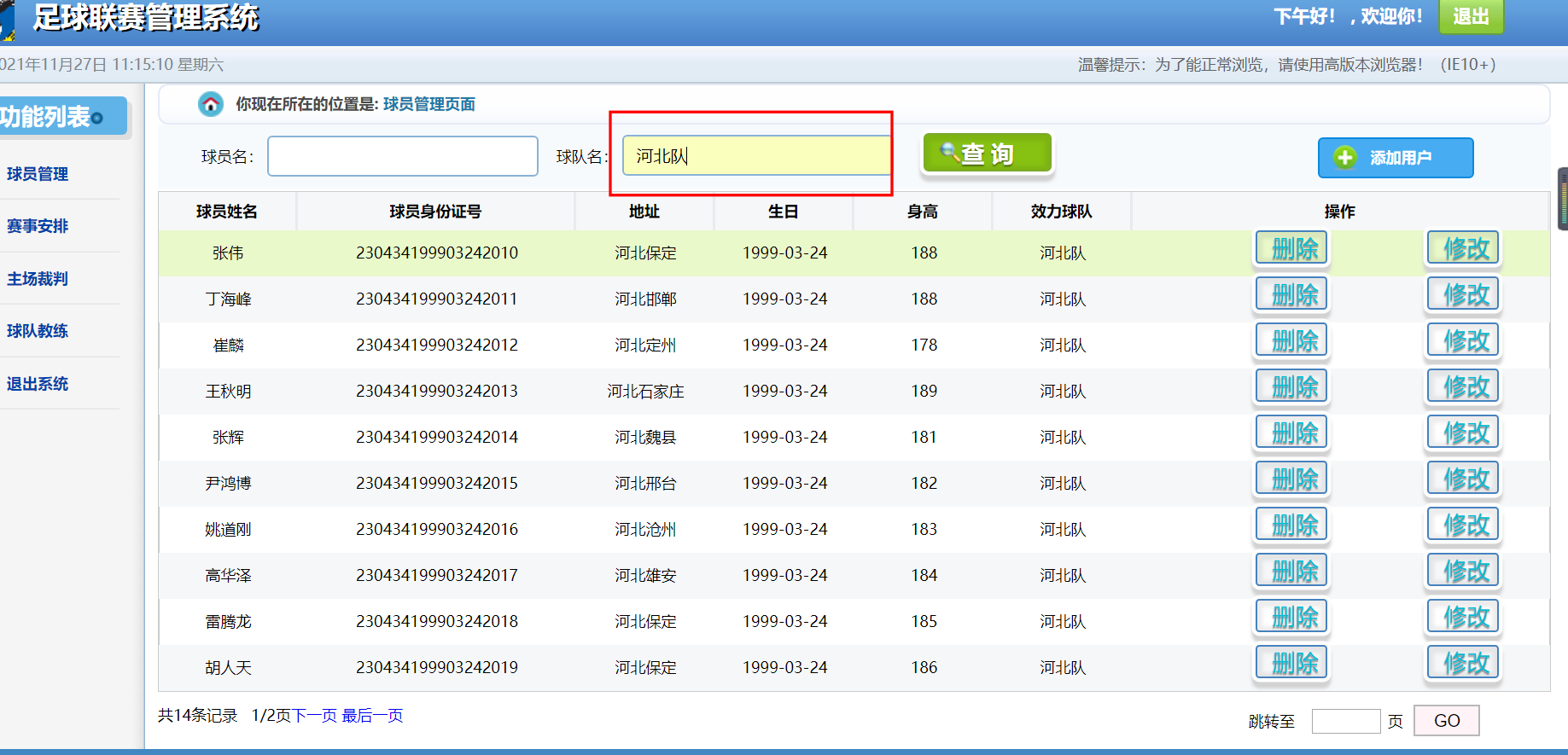The image size is (1568, 755).
Task: Click the vertical scrollbar on right edge
Action: tap(1563, 199)
